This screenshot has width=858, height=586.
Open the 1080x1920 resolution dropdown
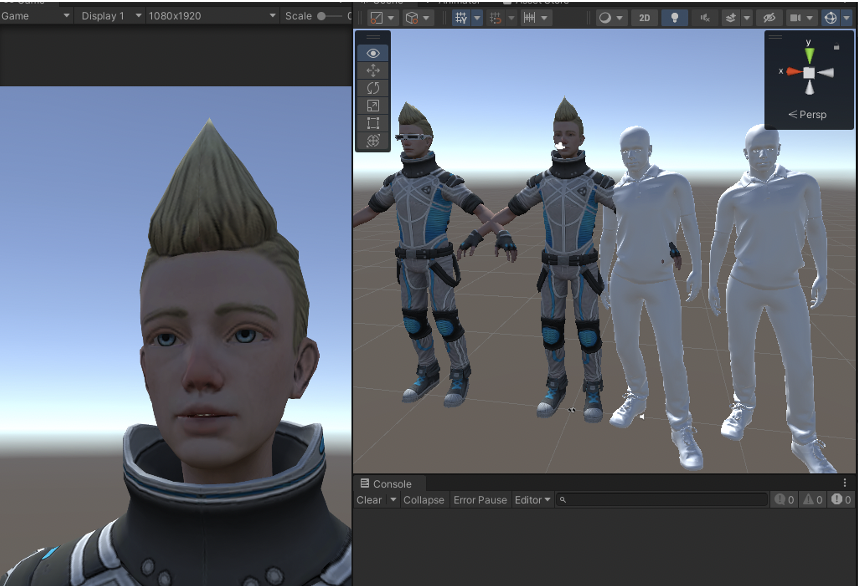coord(212,16)
